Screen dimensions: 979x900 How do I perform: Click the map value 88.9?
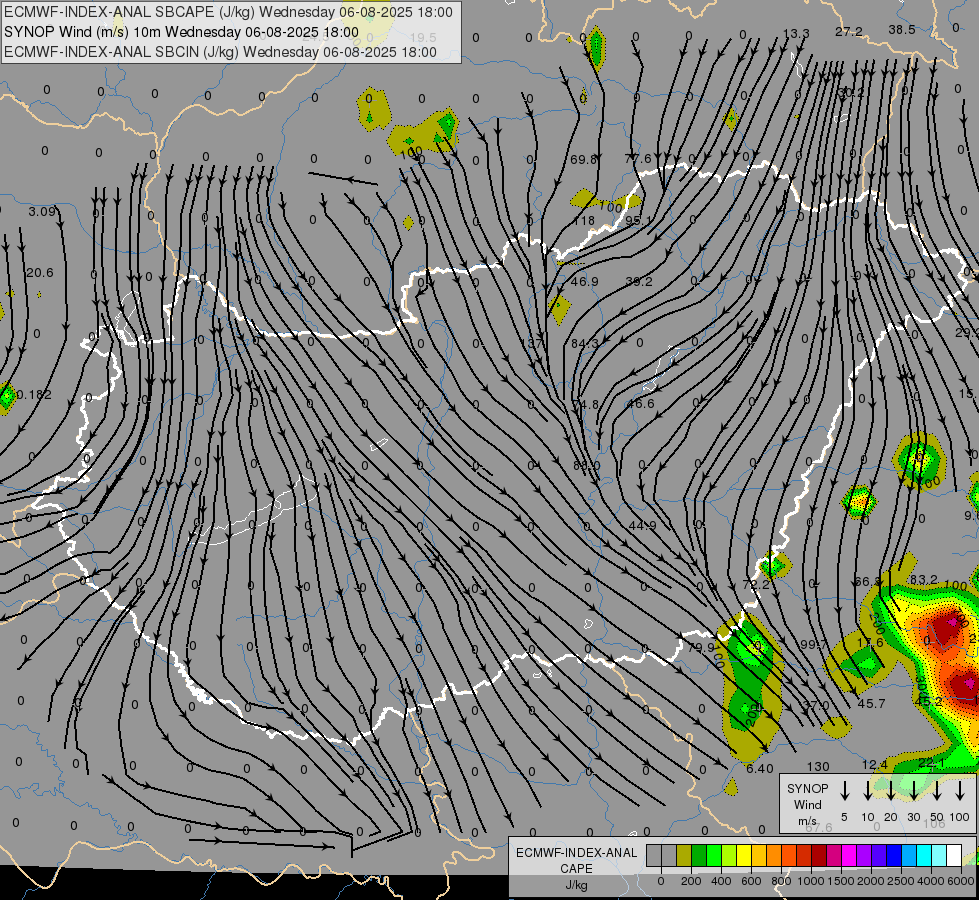(586, 465)
